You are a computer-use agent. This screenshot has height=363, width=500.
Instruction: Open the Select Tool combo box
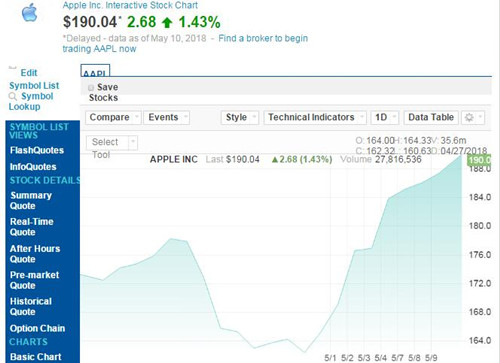(x=112, y=142)
